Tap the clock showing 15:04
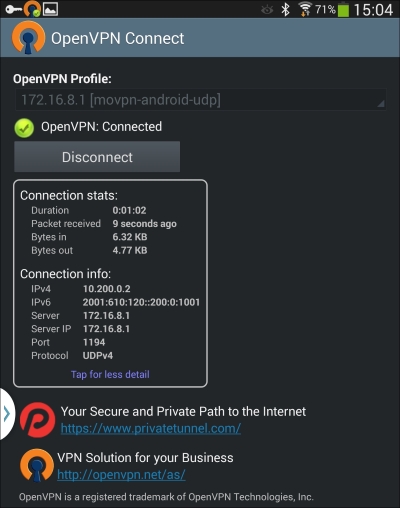Screen dimensions: 400x508 point(373,10)
